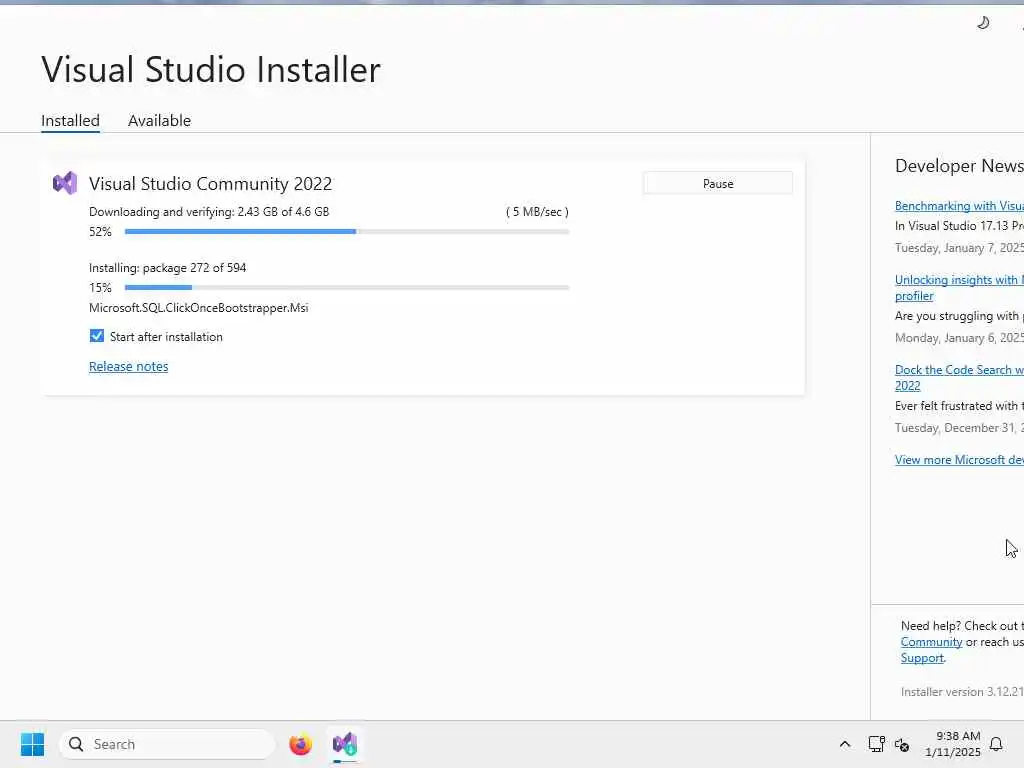The height and width of the screenshot is (768, 1024).
Task: Click the muted volume tray icon
Action: coord(902,744)
